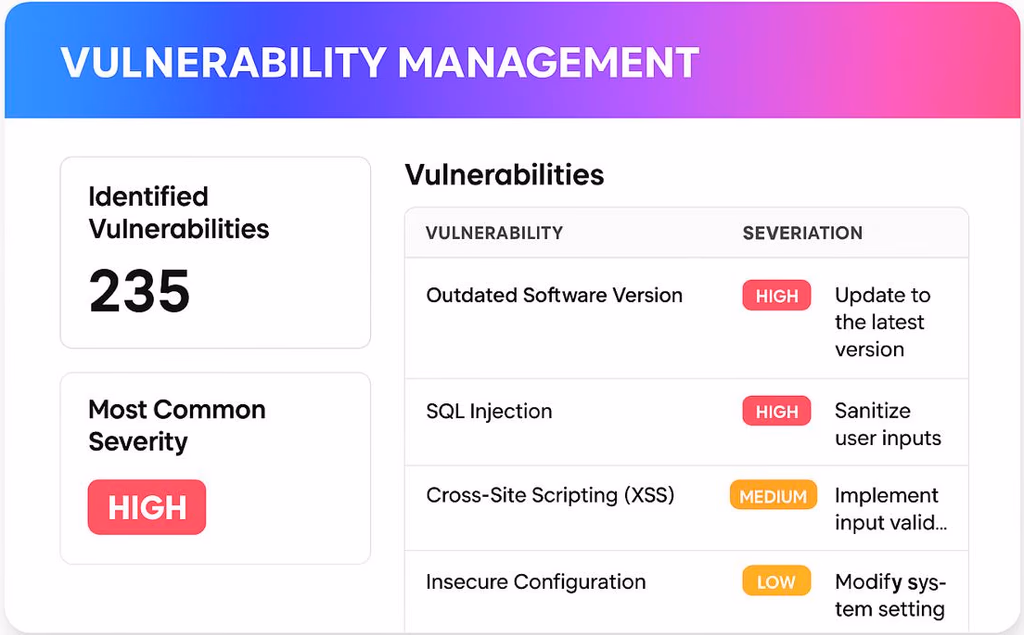
Task: Click the Vulnerabilities section heading
Action: pos(504,175)
